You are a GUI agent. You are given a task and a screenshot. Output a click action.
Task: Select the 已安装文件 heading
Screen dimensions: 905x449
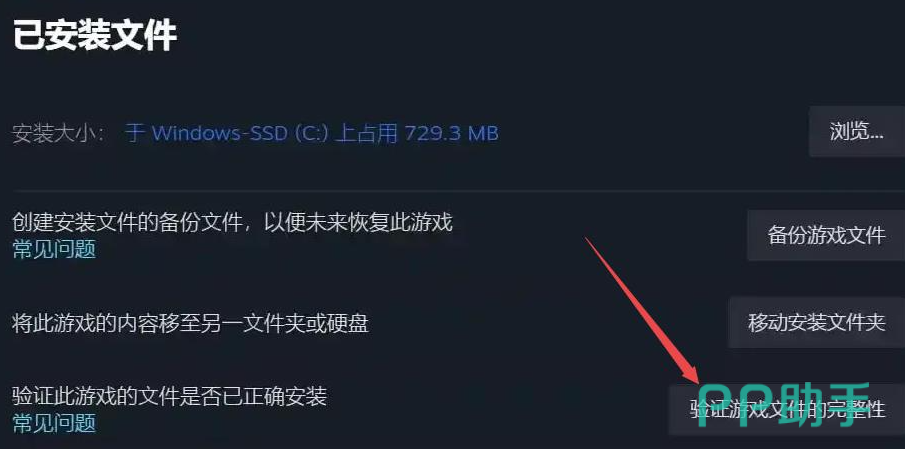coord(95,35)
